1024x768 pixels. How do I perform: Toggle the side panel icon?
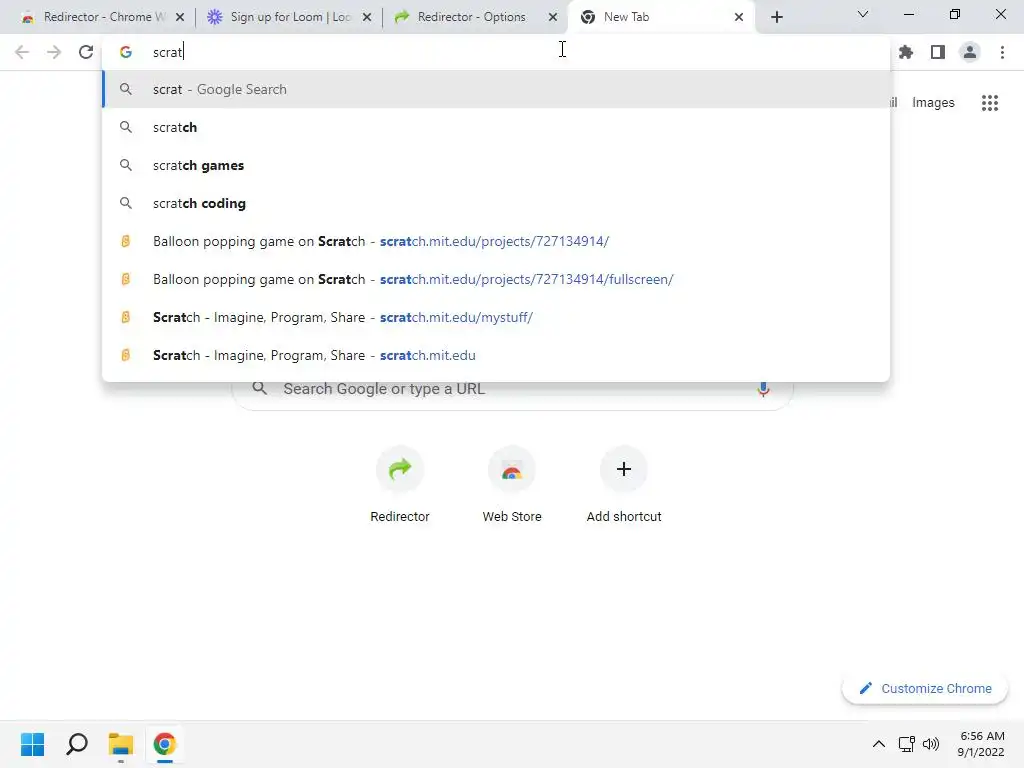938,52
